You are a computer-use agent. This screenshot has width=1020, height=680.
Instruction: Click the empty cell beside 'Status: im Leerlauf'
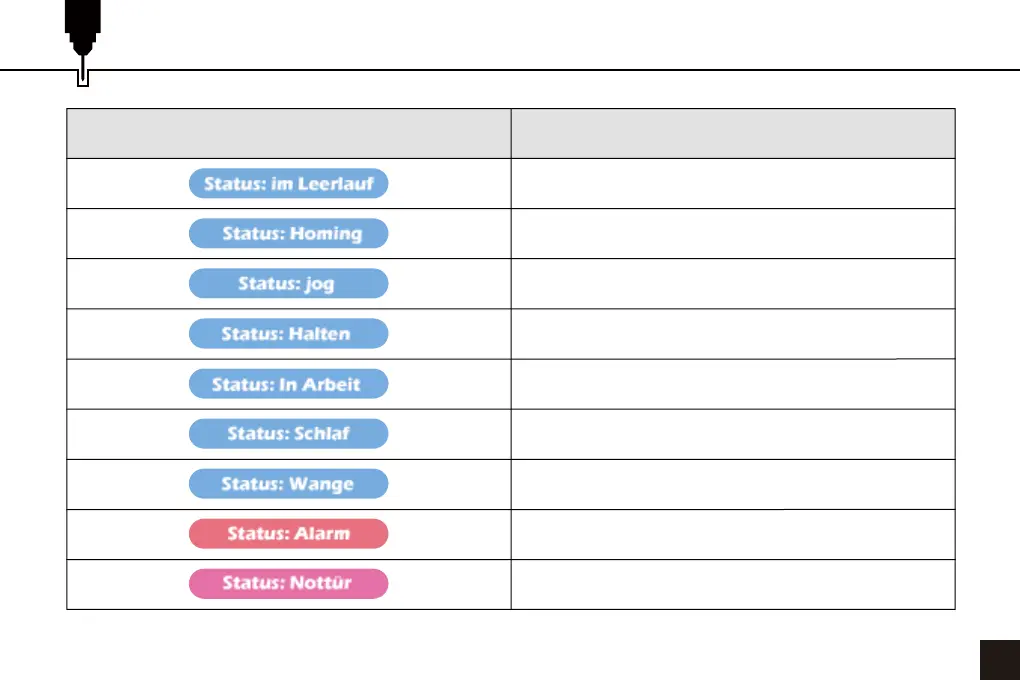[732, 184]
